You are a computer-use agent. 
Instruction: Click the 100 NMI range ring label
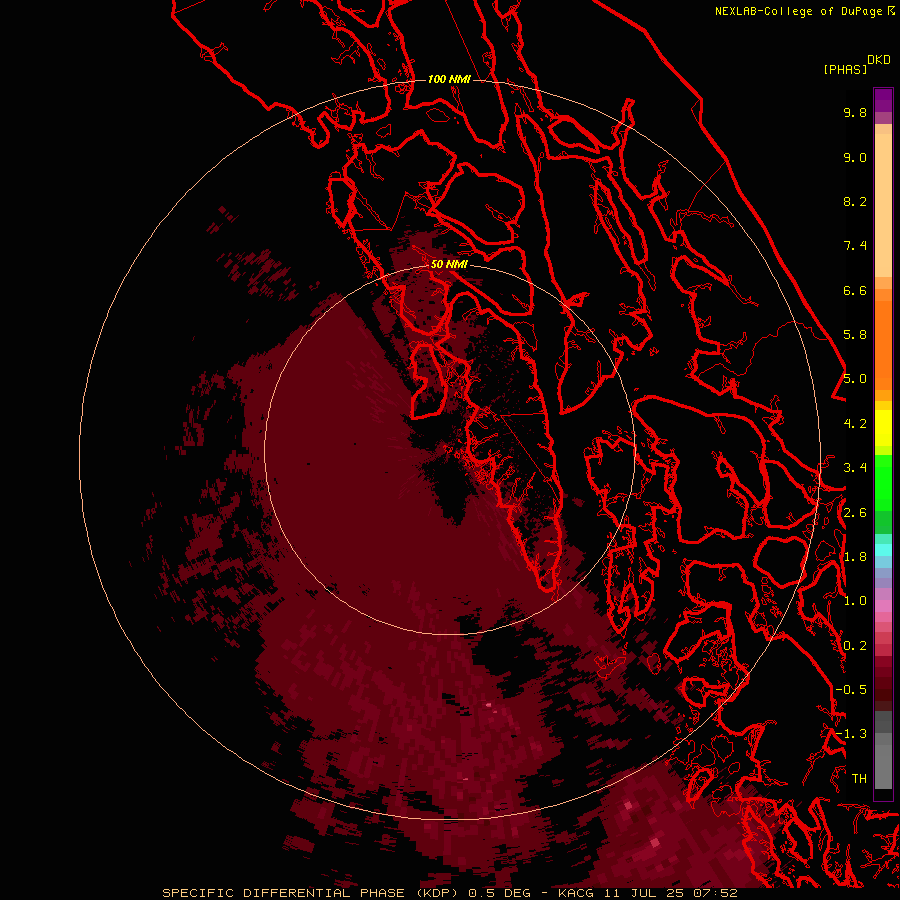(449, 79)
